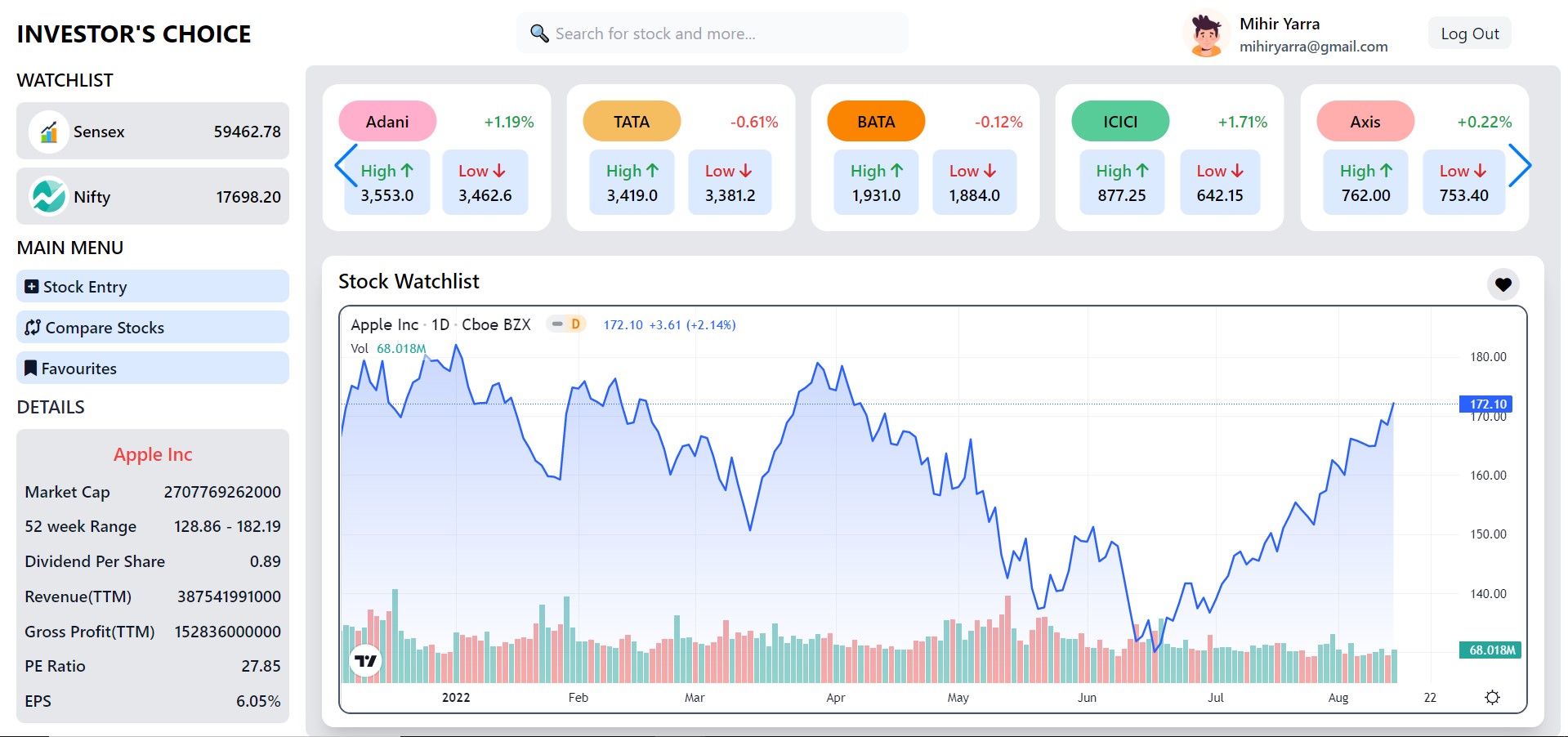Click the right chevron to reveal more stock cards
The image size is (1568, 737).
(1521, 165)
